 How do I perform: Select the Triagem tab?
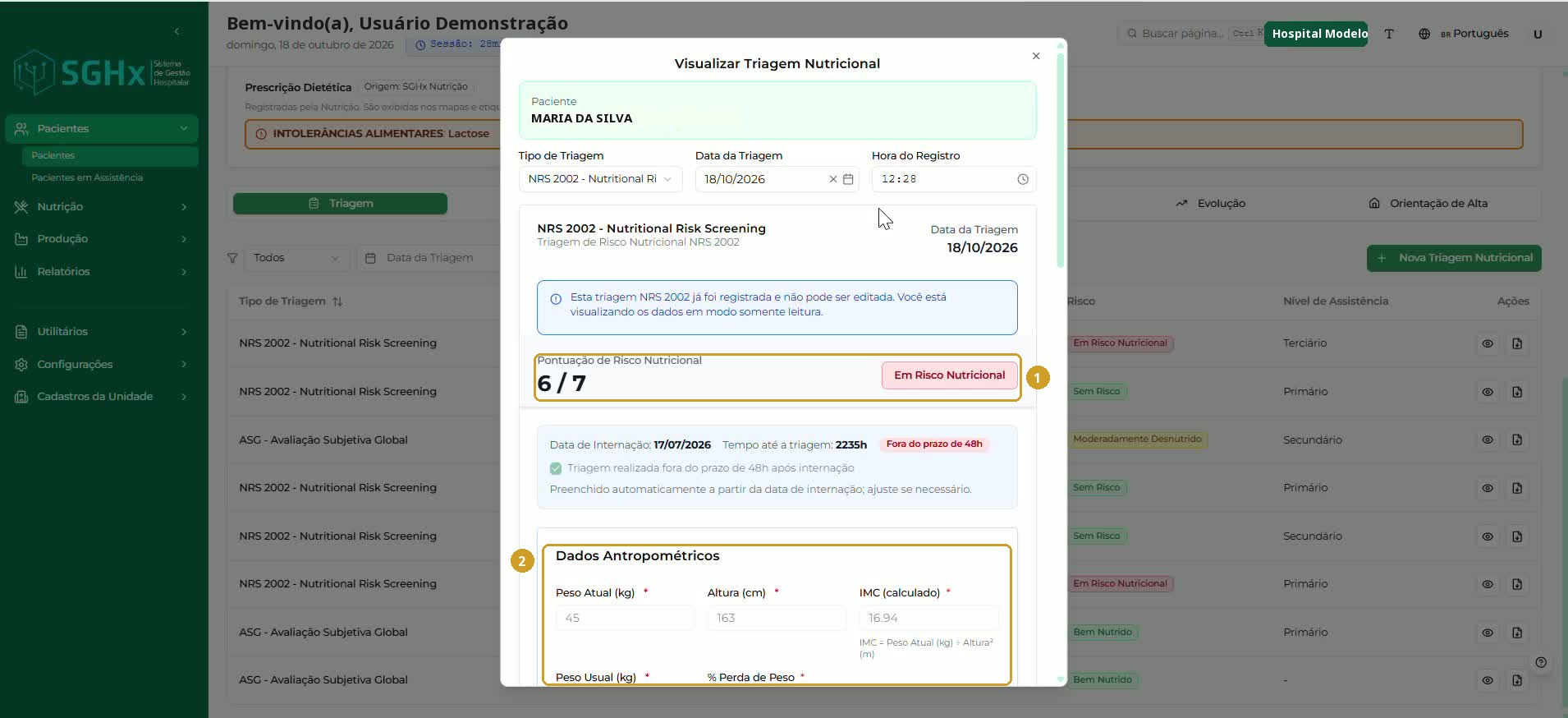[340, 204]
